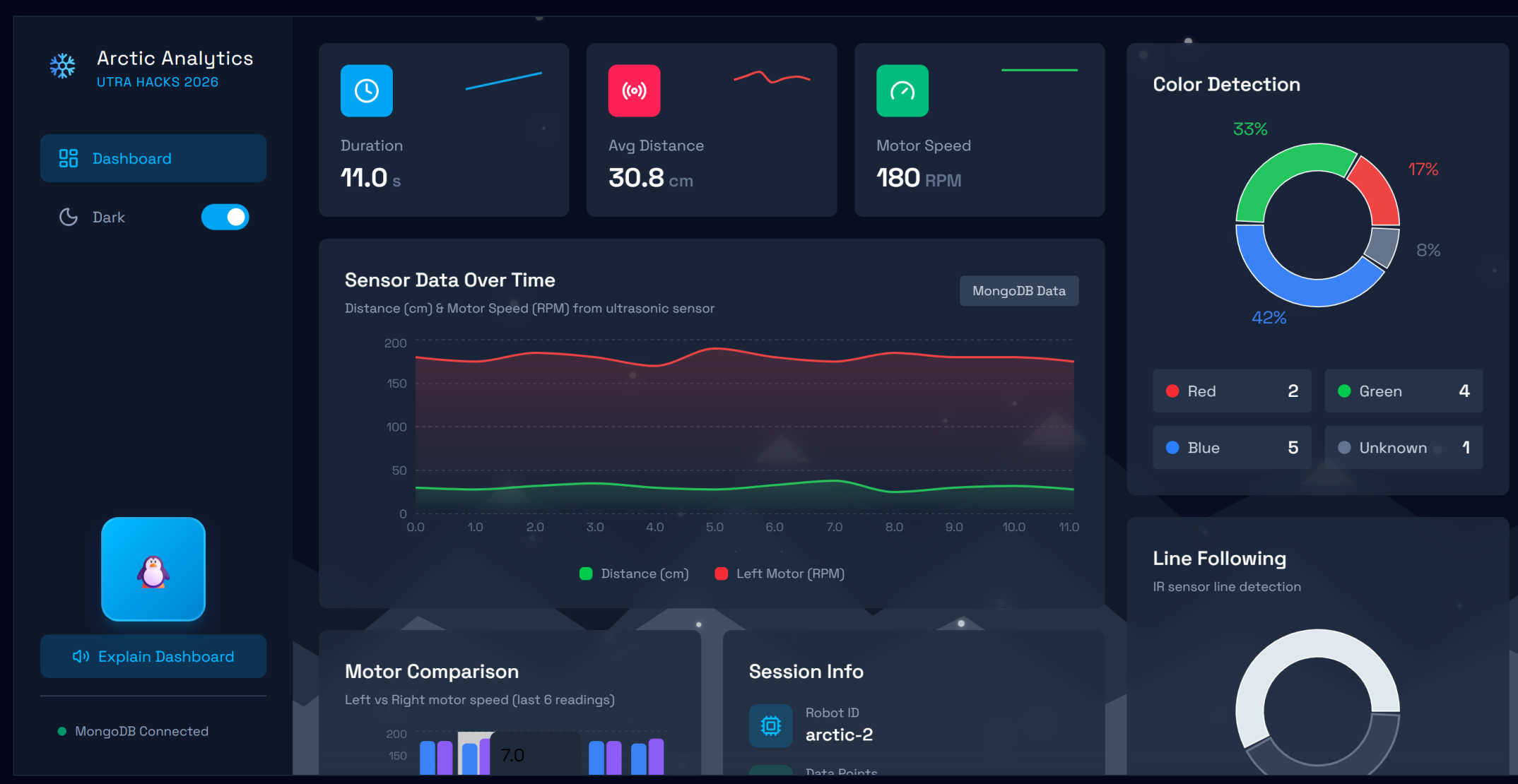Click the moon icon beside Dark
Screen dimensions: 1518x784
(x=69, y=217)
